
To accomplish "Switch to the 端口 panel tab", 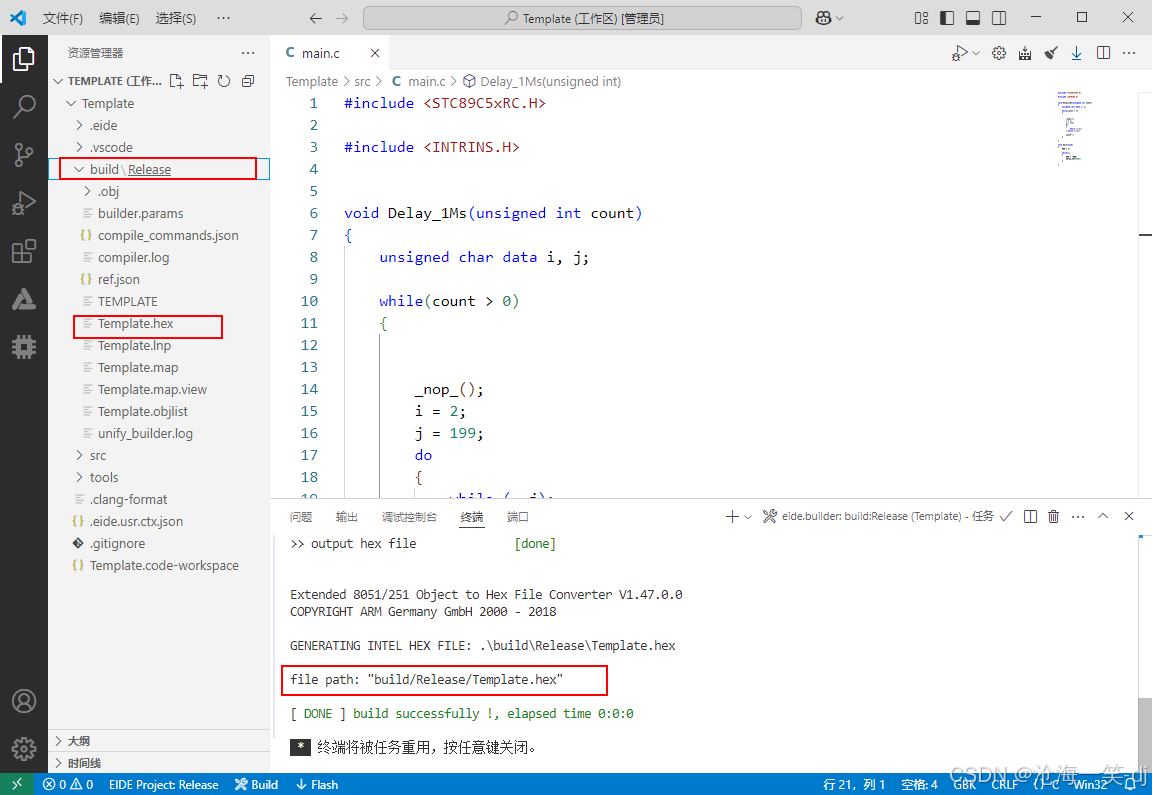I will pyautogui.click(x=518, y=517).
